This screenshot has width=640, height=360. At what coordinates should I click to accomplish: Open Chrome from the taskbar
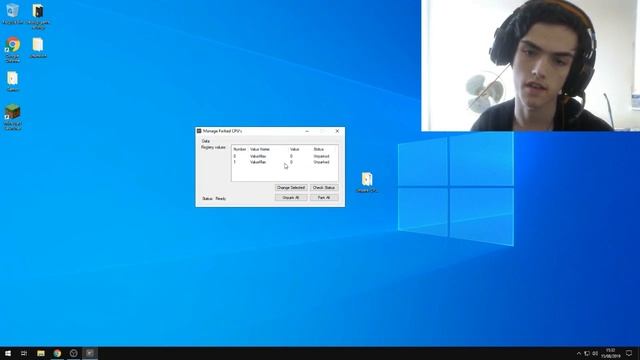(x=57, y=353)
